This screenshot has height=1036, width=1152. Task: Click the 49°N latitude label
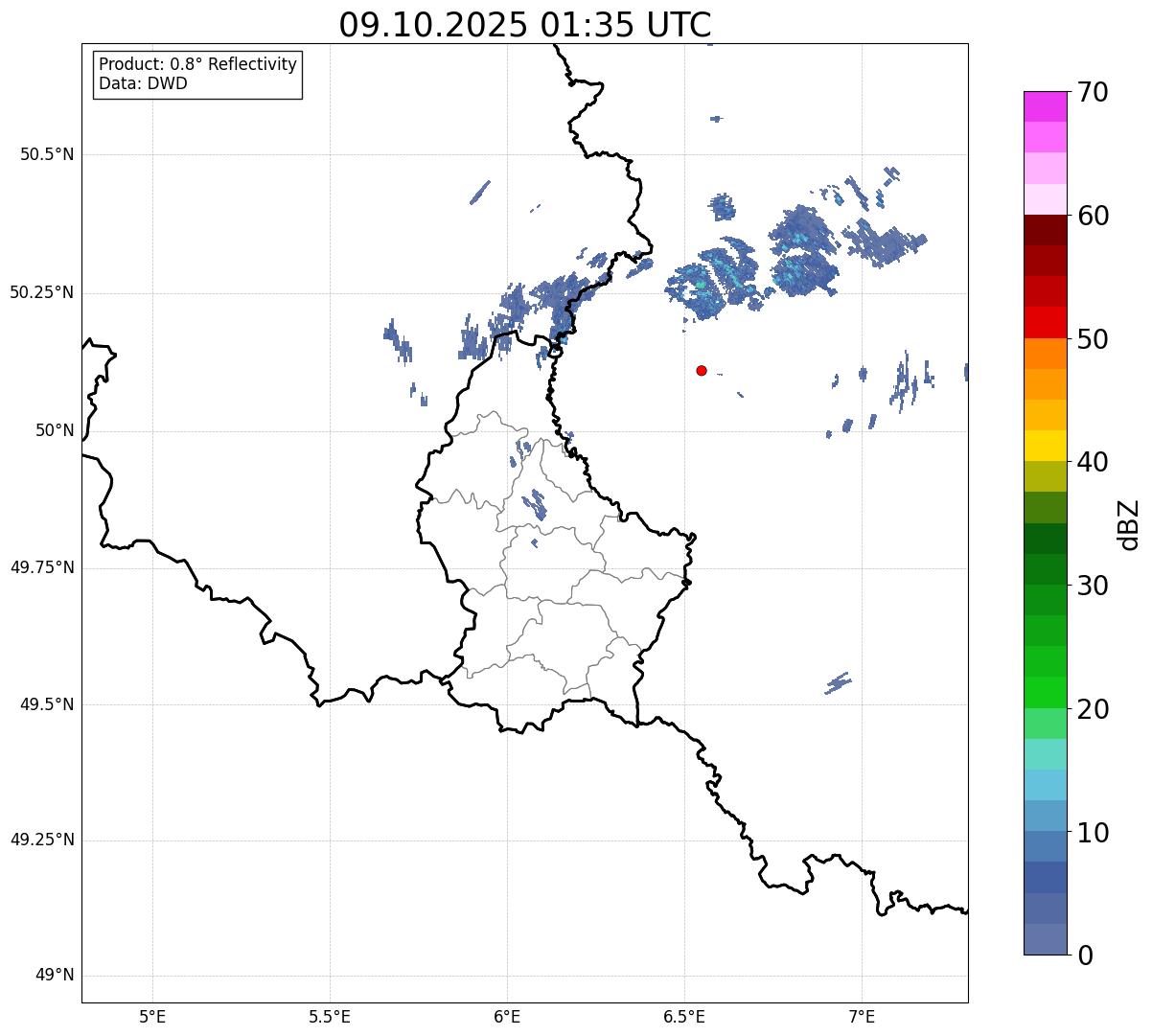pos(55,976)
